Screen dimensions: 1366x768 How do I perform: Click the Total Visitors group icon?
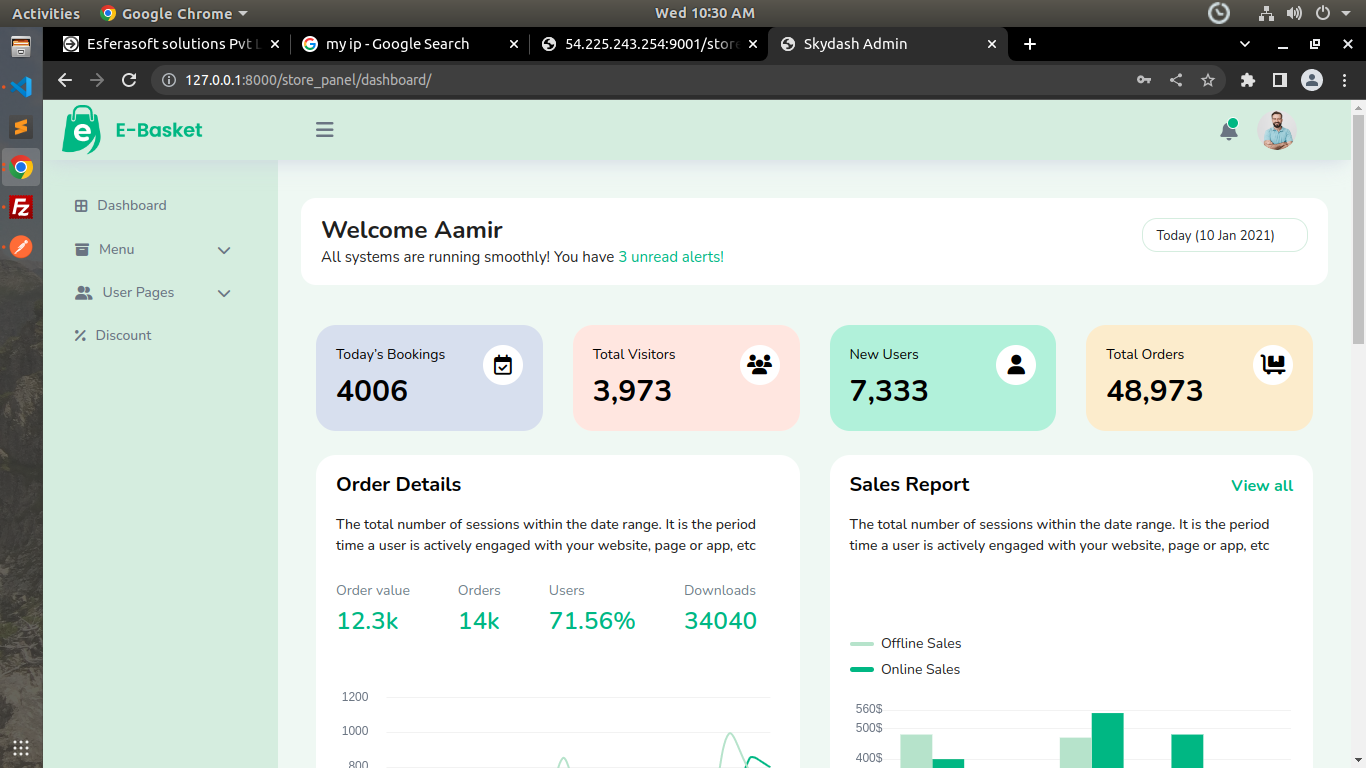coord(760,365)
